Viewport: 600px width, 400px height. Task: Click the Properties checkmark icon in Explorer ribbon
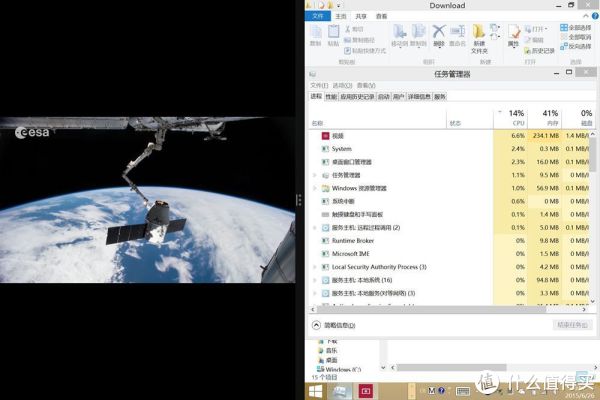coord(514,31)
